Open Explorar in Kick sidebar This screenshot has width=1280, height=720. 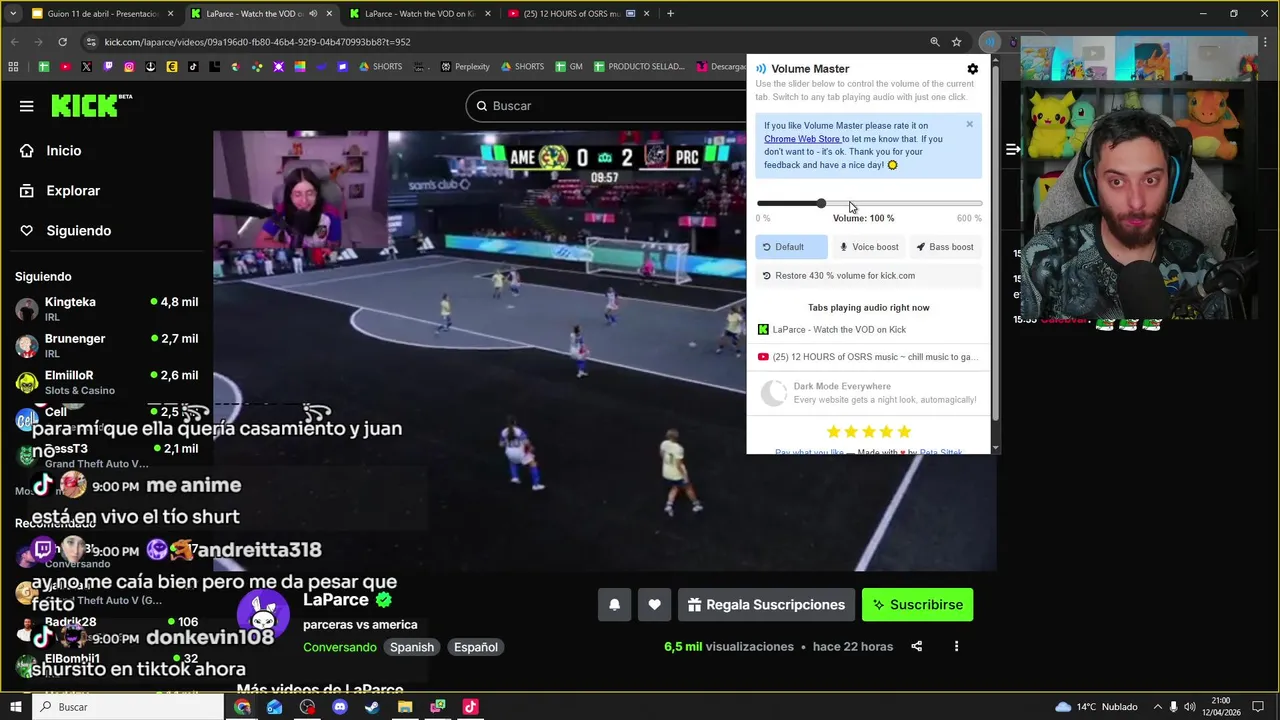click(73, 191)
